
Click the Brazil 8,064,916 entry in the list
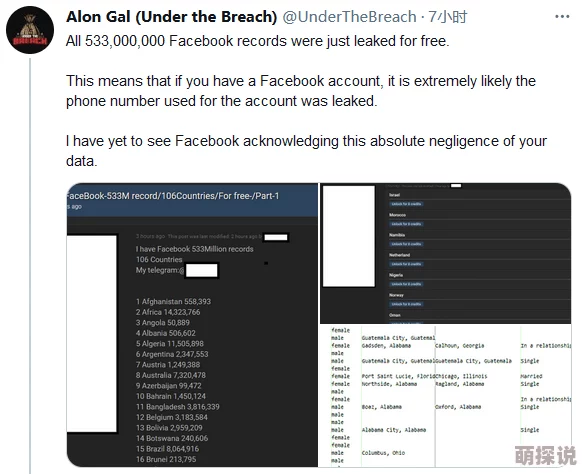click(167, 449)
